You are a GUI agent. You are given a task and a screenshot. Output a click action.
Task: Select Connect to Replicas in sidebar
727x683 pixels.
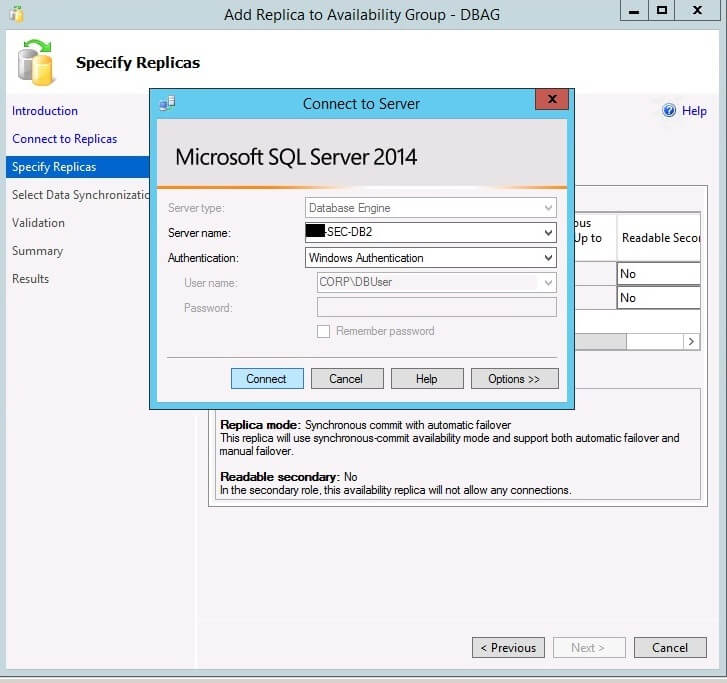point(65,139)
